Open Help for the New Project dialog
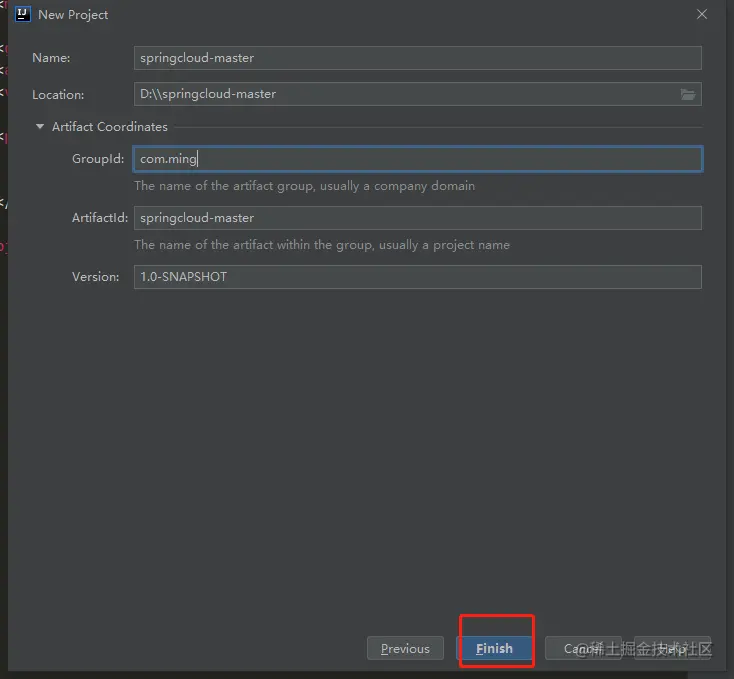This screenshot has height=679, width=734. (x=673, y=648)
